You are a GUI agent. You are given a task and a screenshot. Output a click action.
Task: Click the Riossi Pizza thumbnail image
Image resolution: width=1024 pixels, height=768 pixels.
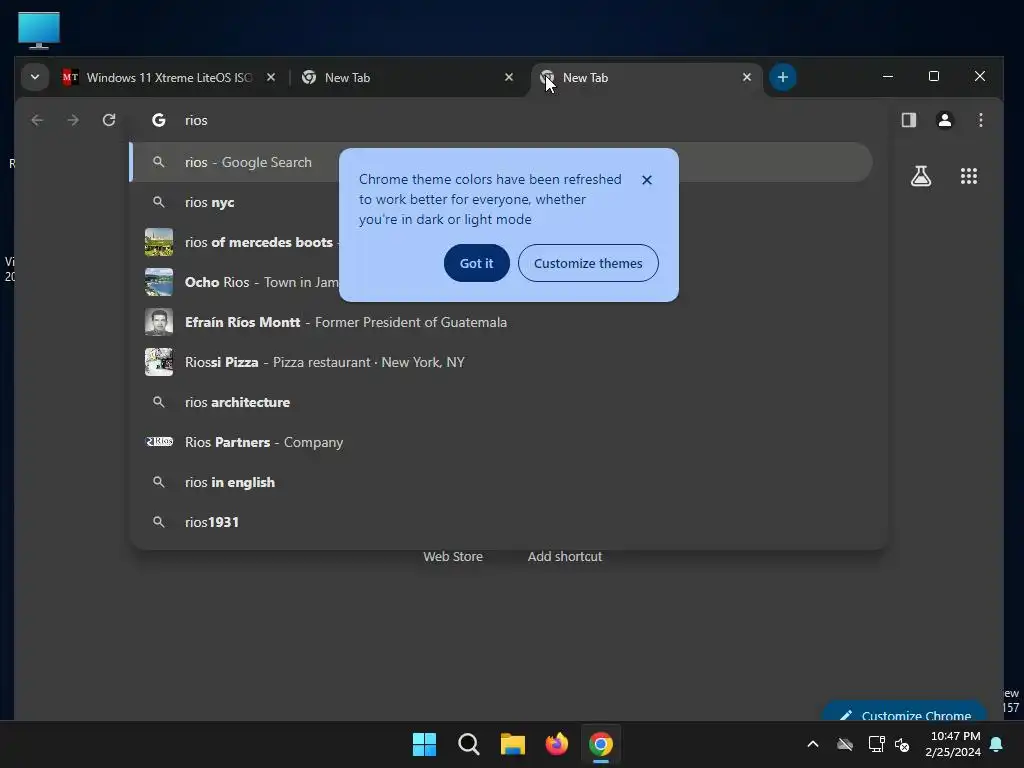pos(159,362)
